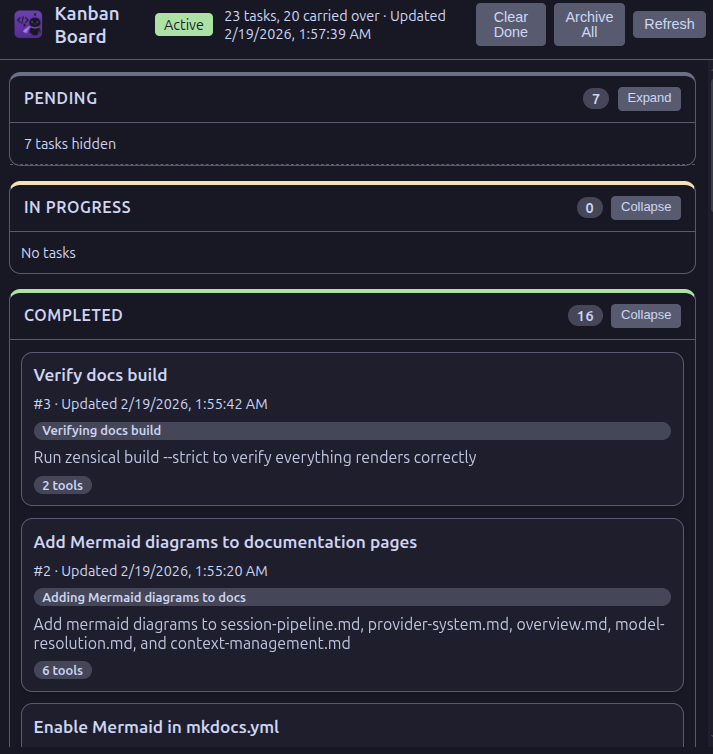Open the Enable Mermaid in mkdocs.yml task

coord(156,727)
